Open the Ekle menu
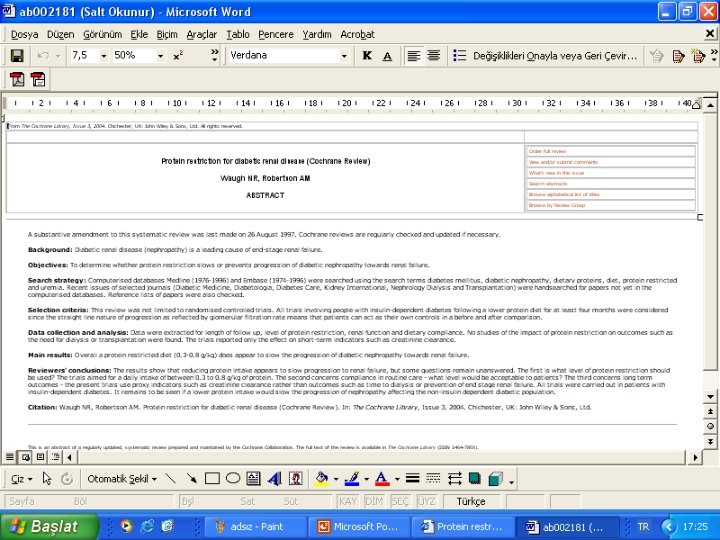Viewport: 720px width, 540px height. coord(139,34)
